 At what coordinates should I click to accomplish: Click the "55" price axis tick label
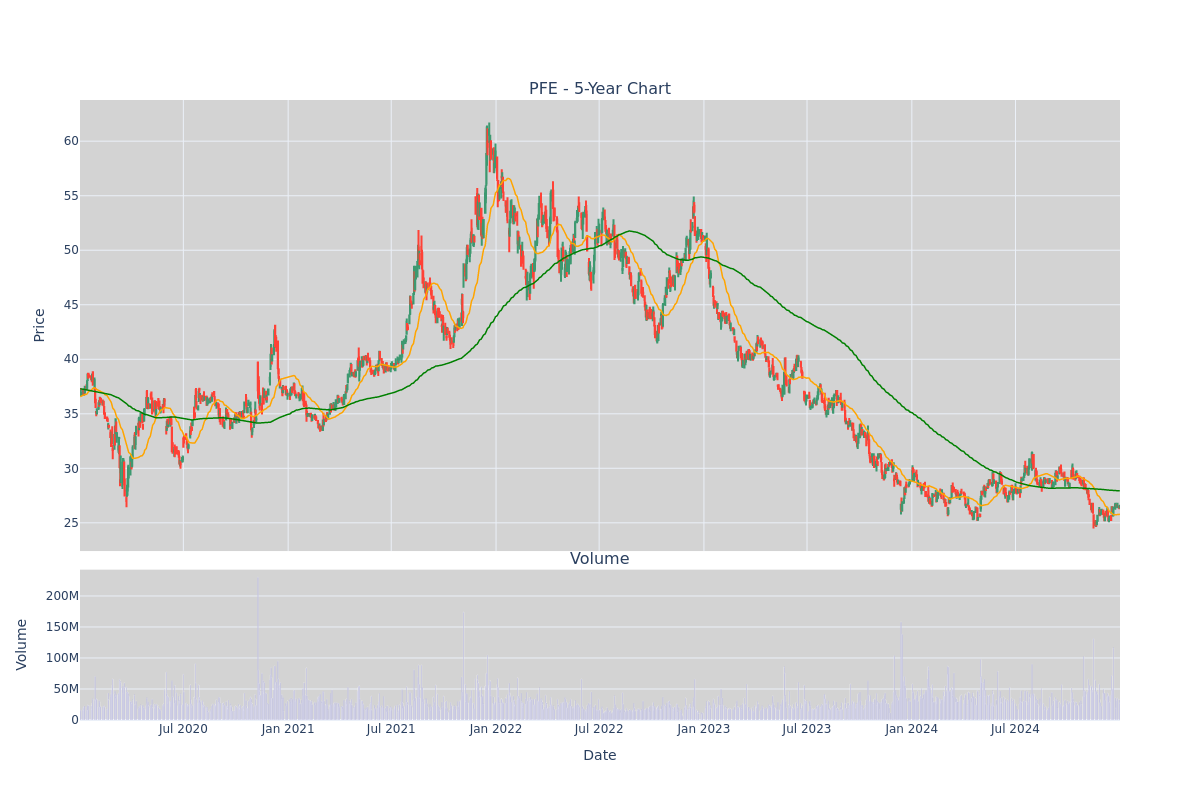(x=71, y=196)
